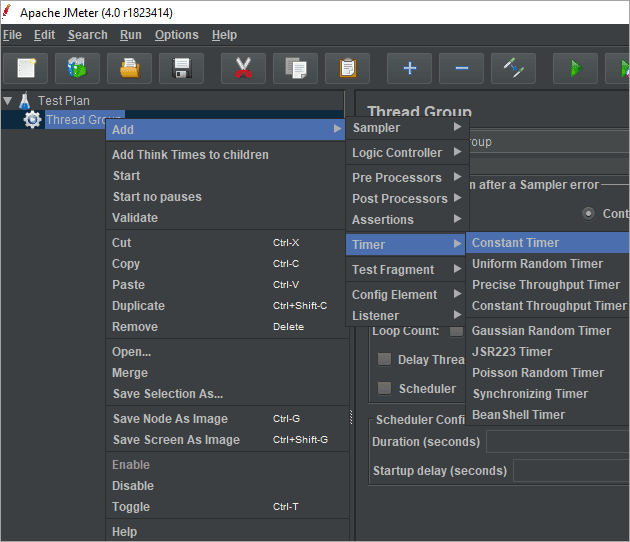Choose Remove in the context menu
The width and height of the screenshot is (630, 542).
pyautogui.click(x=227, y=327)
